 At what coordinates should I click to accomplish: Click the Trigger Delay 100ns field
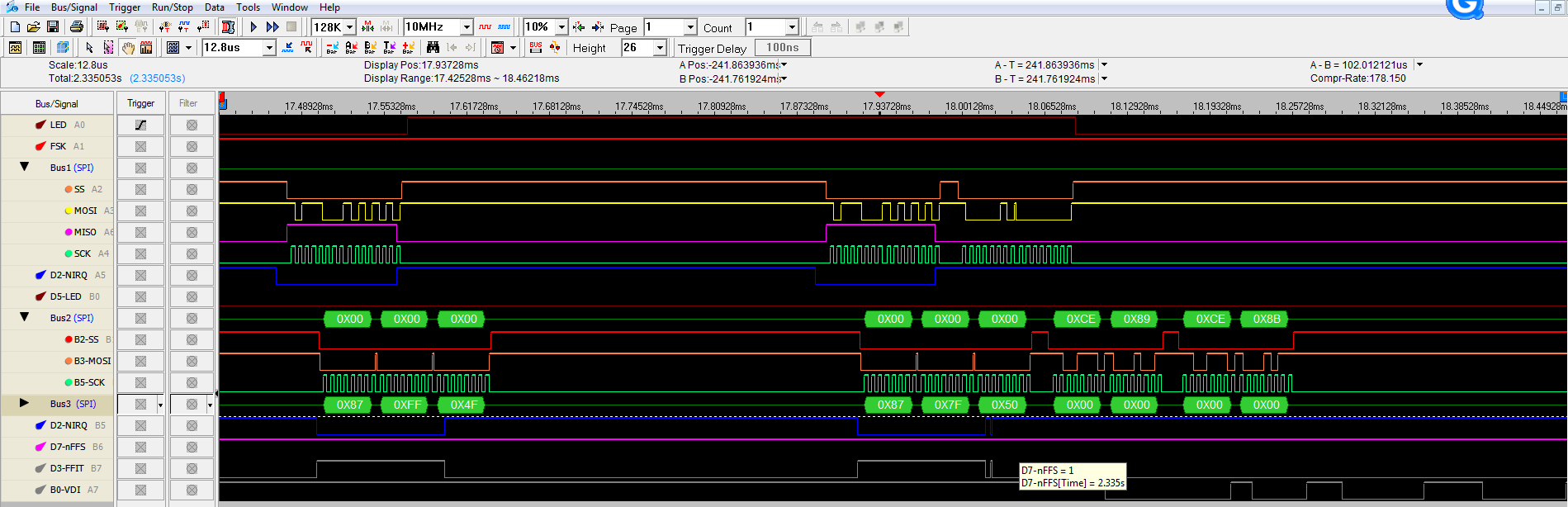(x=782, y=48)
